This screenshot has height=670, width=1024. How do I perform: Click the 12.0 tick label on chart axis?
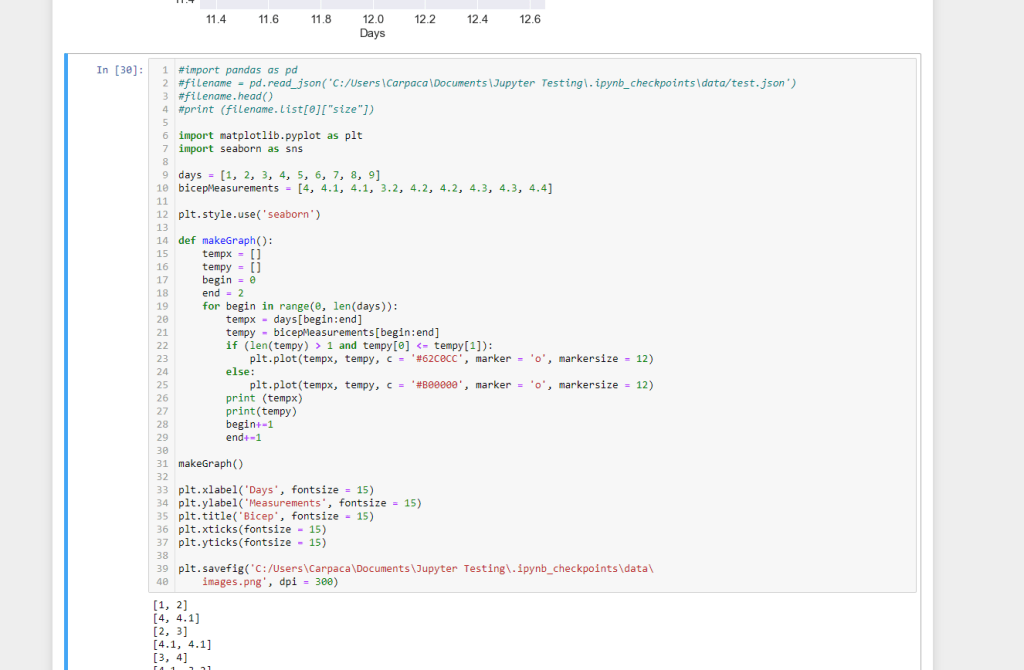pyautogui.click(x=372, y=19)
